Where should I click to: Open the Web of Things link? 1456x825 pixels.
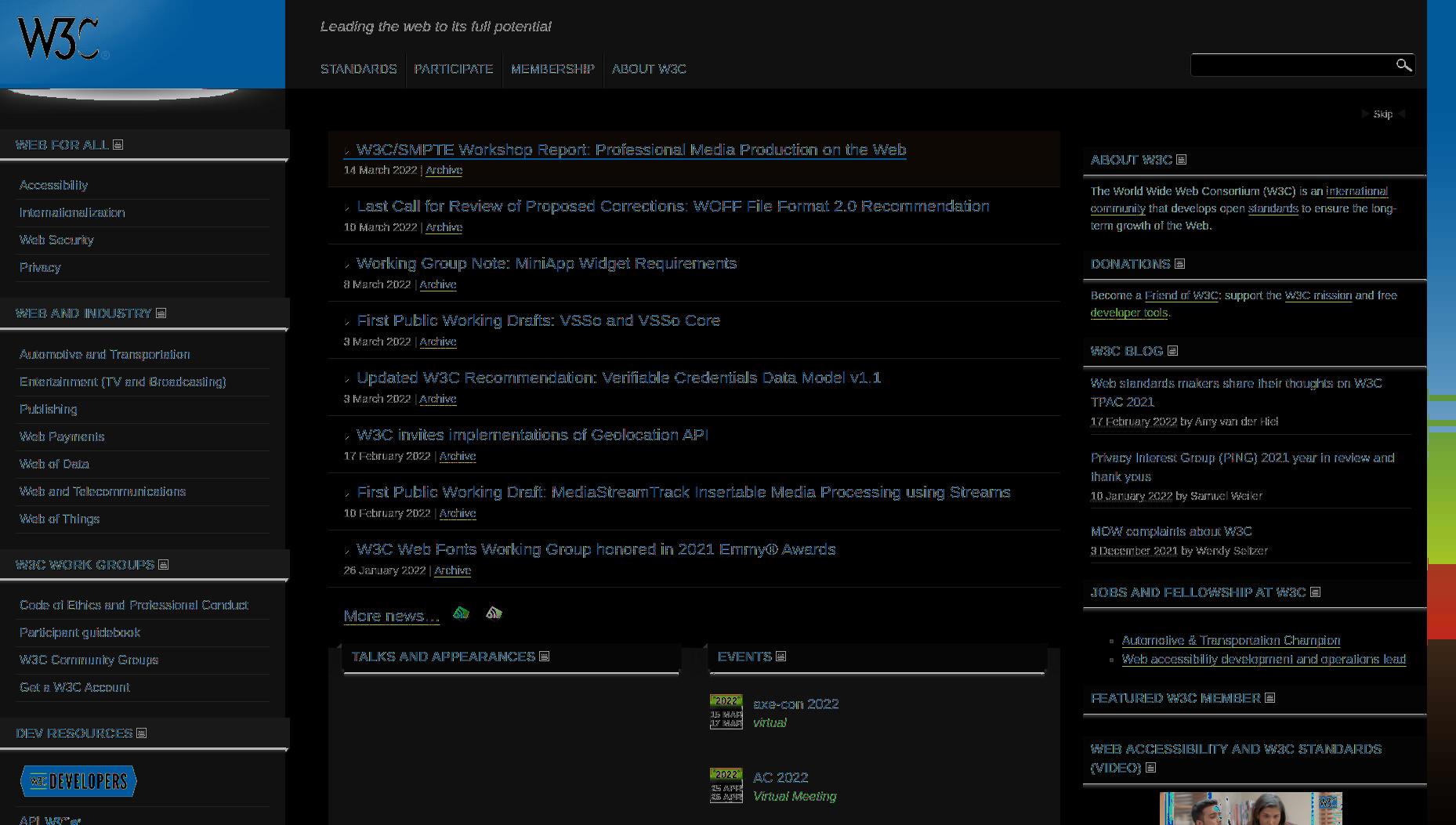pos(60,519)
